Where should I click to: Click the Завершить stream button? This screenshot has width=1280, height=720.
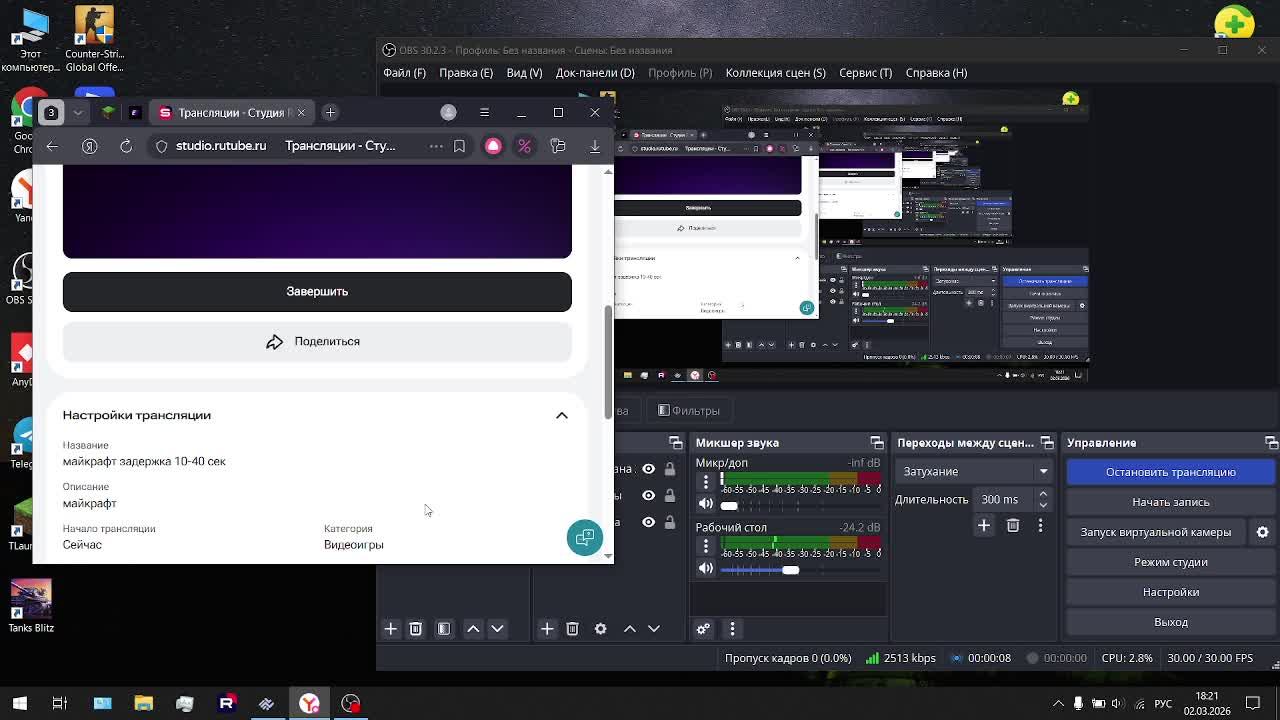click(x=317, y=291)
